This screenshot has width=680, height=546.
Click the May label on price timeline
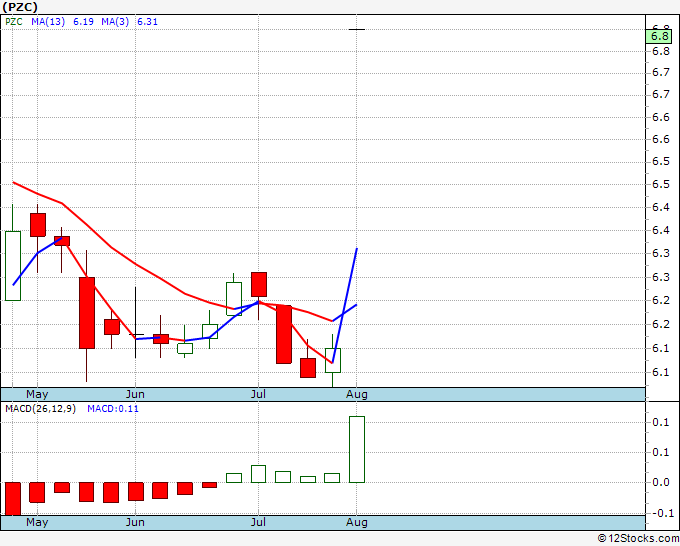[x=37, y=394]
